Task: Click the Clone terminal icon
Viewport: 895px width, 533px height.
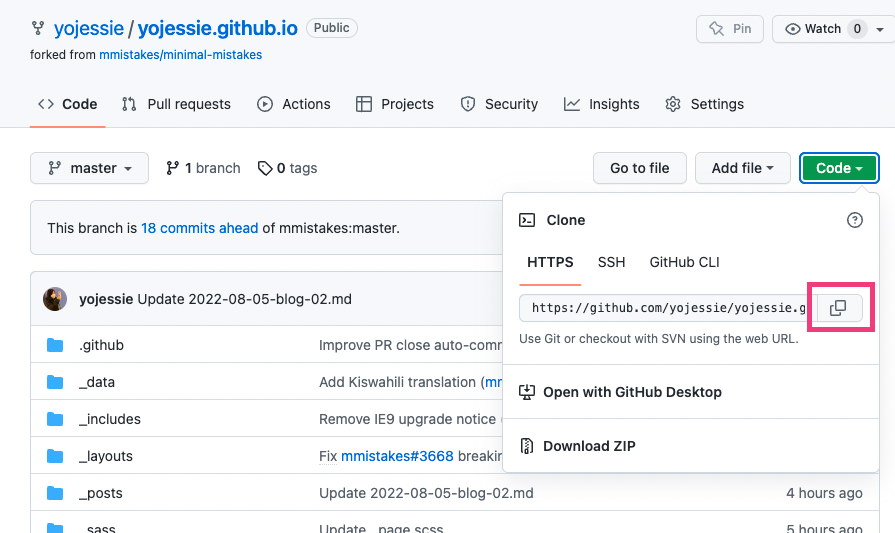Action: [x=527, y=220]
